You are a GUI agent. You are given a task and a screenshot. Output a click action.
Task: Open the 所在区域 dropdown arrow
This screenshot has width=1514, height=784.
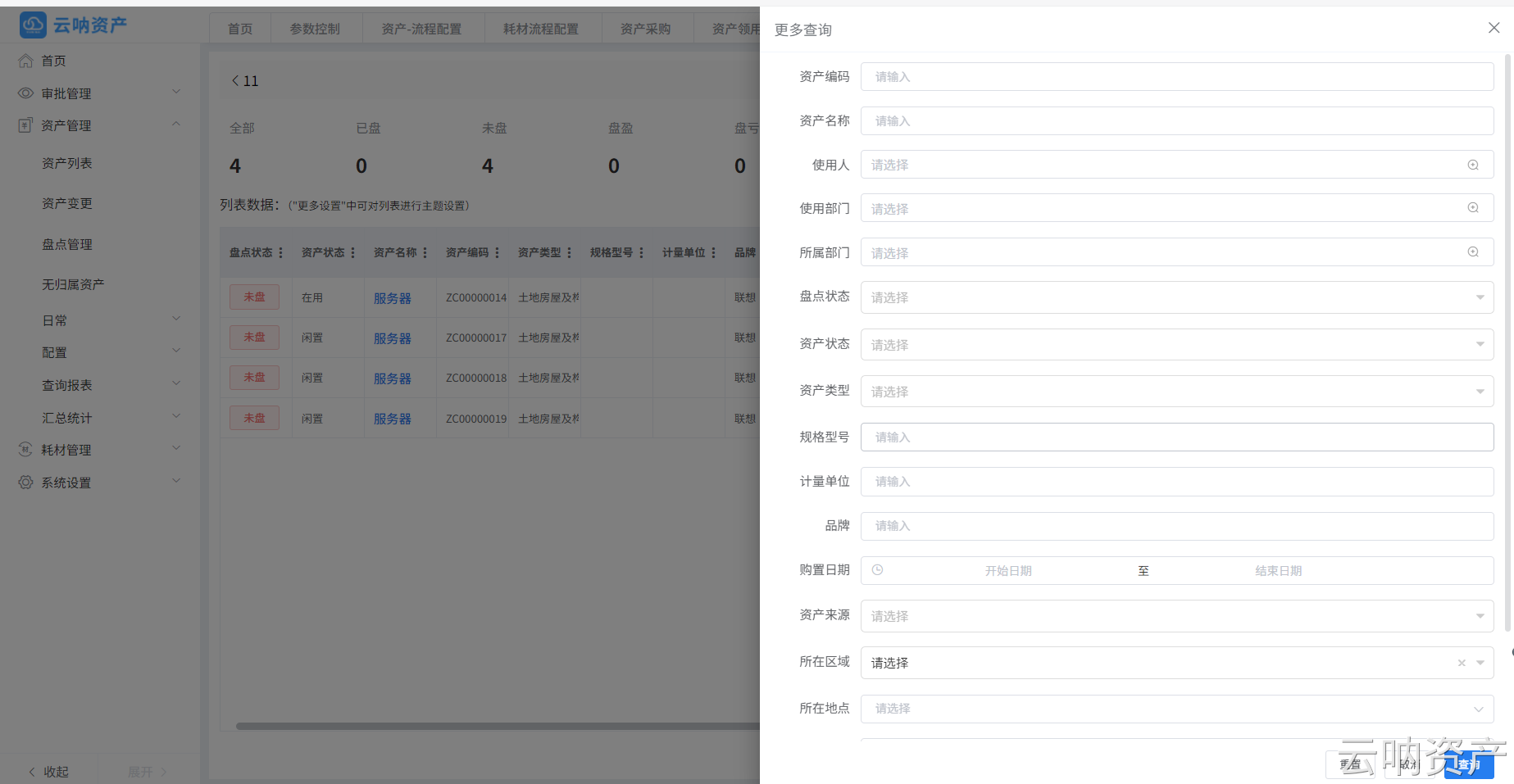point(1480,663)
